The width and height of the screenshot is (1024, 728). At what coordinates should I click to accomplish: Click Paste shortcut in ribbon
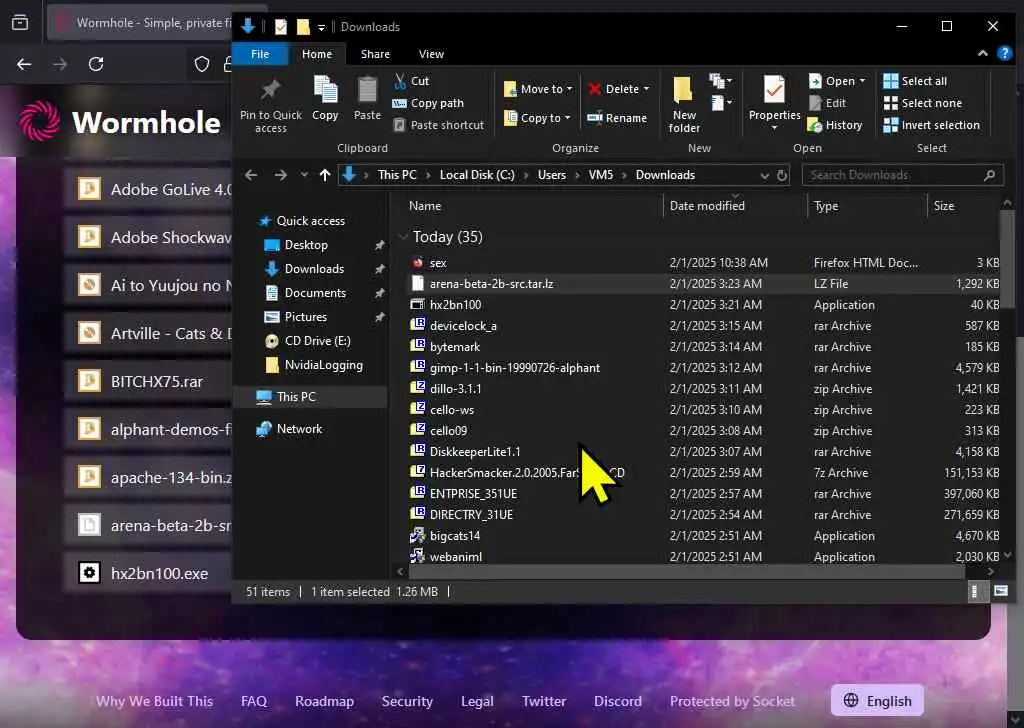439,125
